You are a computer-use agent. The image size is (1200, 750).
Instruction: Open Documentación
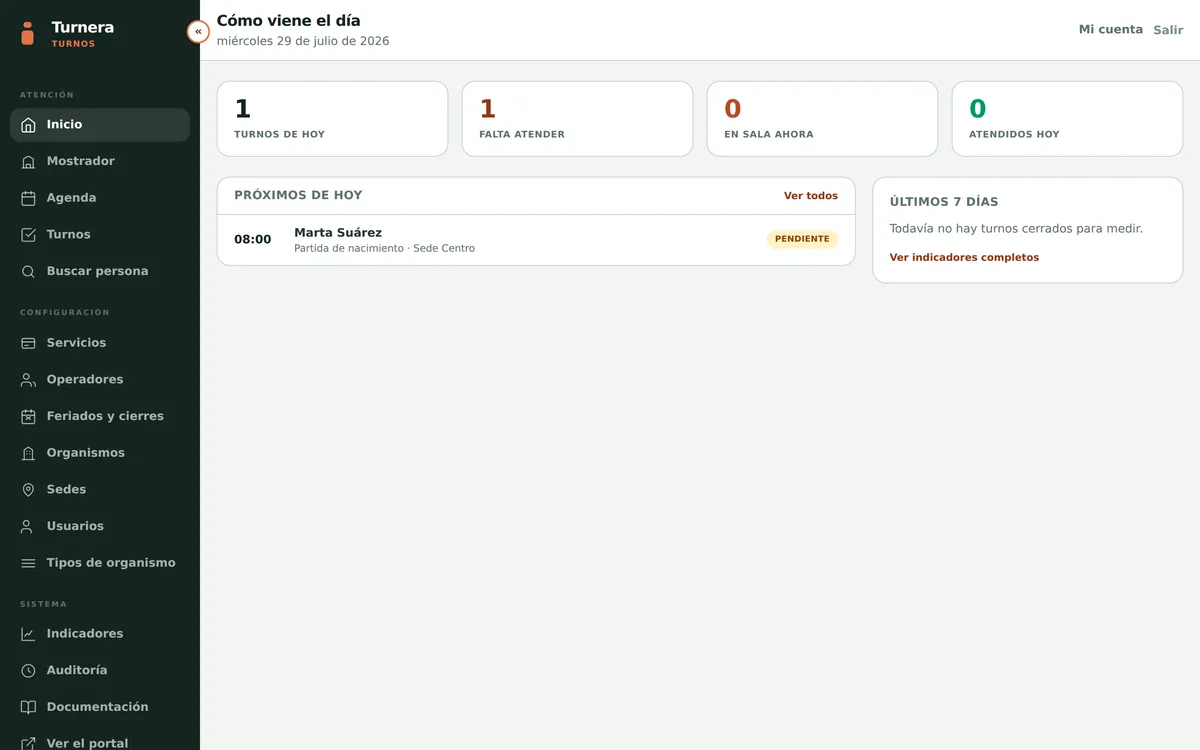(100, 707)
